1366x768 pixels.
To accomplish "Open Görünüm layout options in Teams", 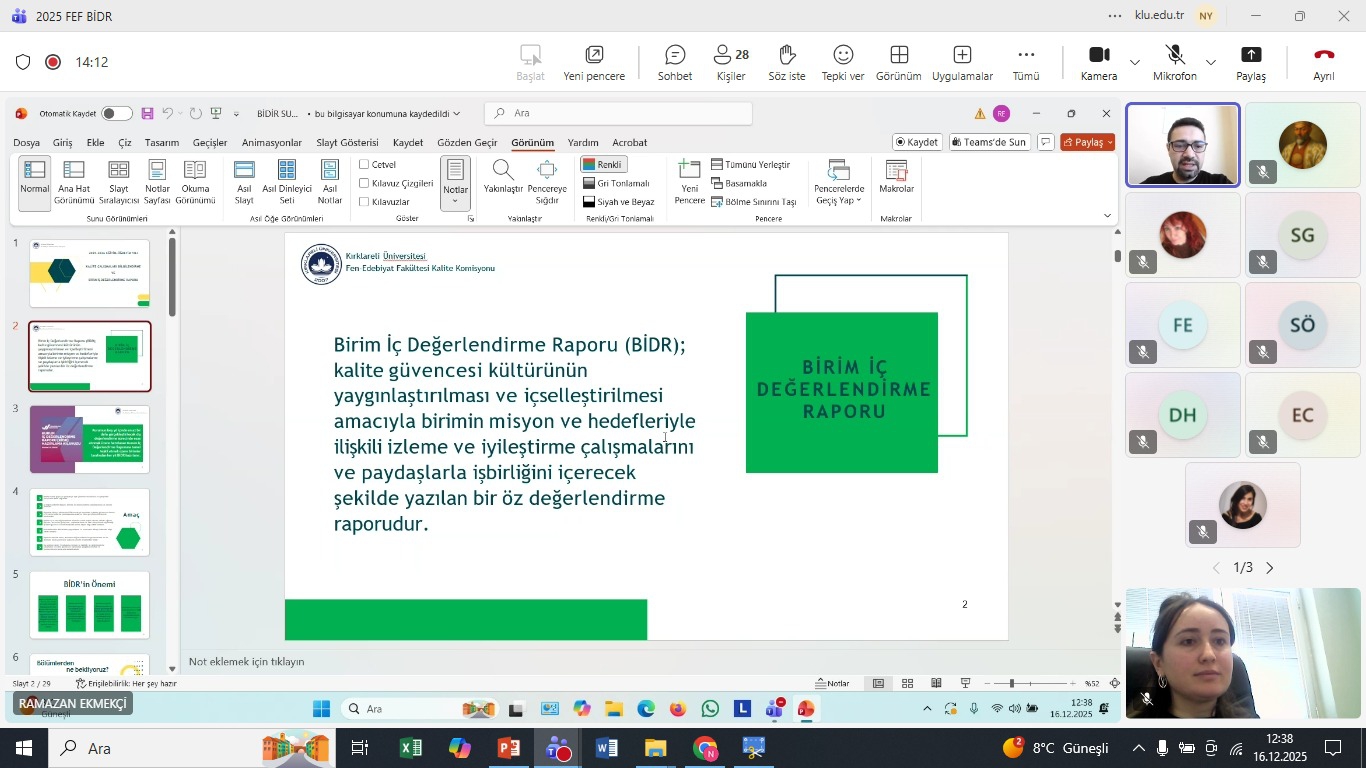I will click(x=898, y=63).
